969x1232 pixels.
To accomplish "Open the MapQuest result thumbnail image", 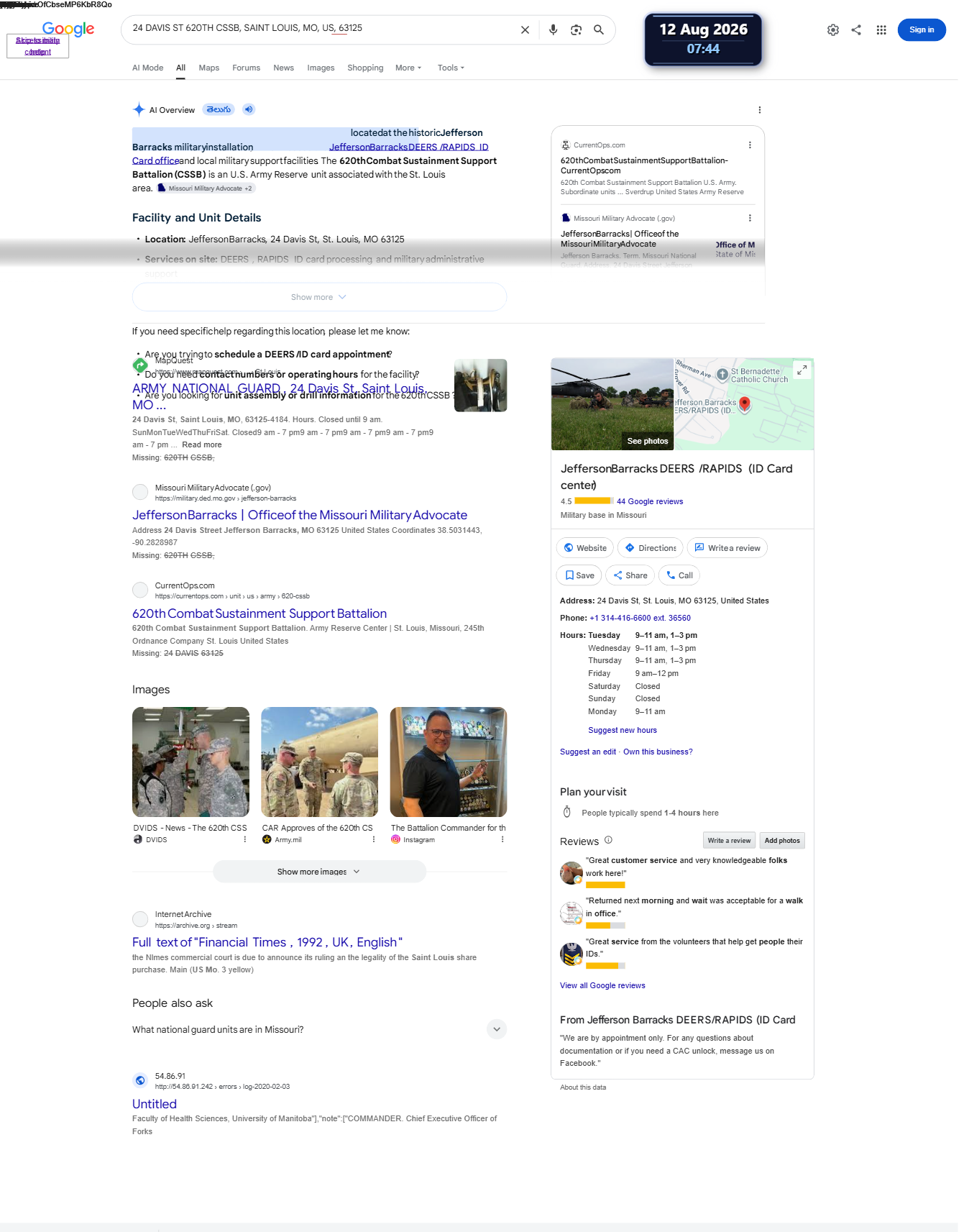I will (481, 385).
